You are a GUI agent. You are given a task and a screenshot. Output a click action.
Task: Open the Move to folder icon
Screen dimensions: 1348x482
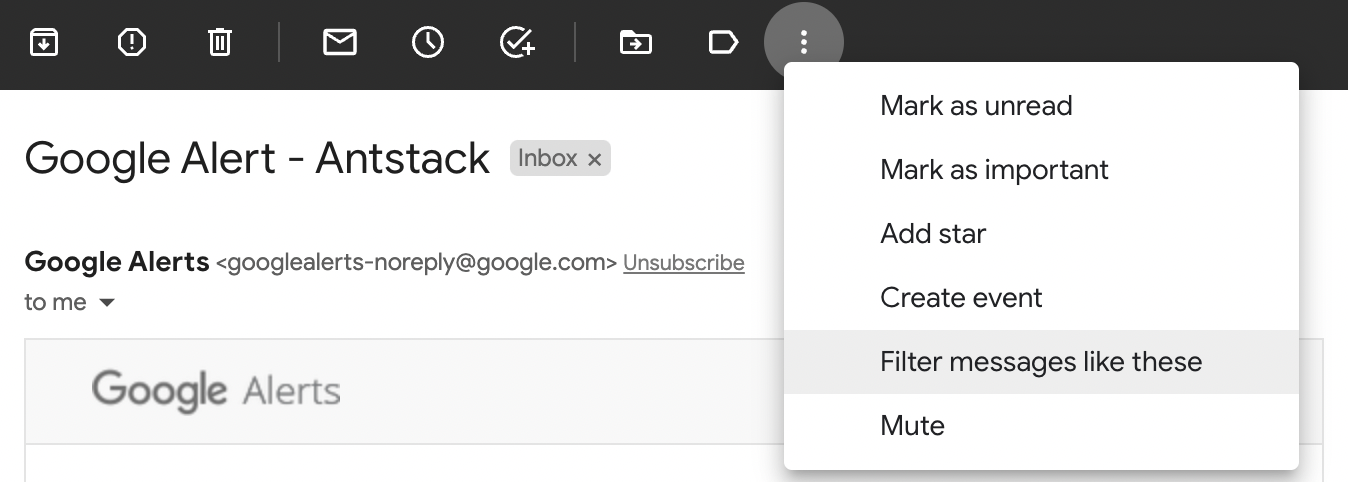coord(636,42)
